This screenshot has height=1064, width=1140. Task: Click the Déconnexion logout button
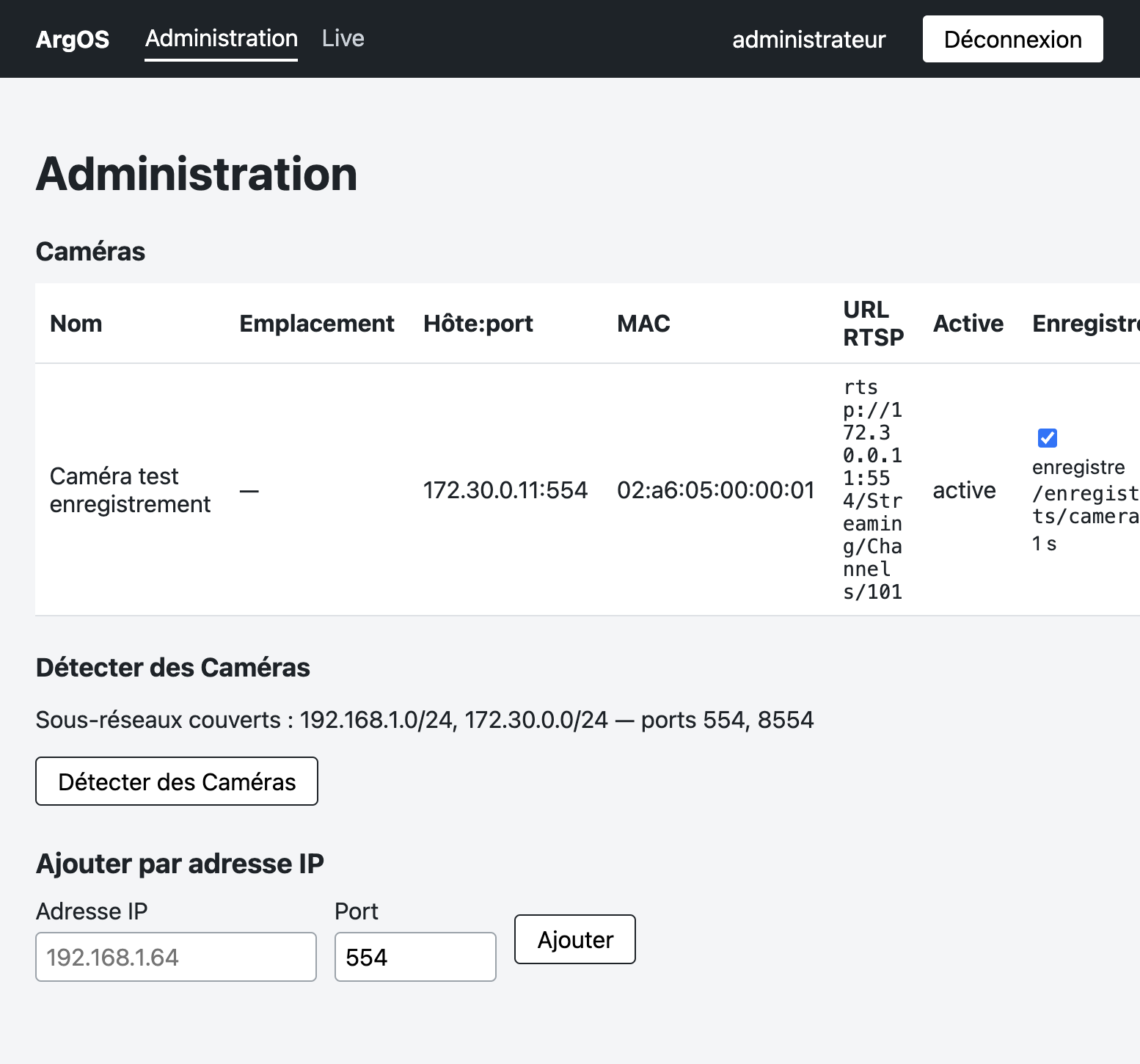pyautogui.click(x=1012, y=39)
